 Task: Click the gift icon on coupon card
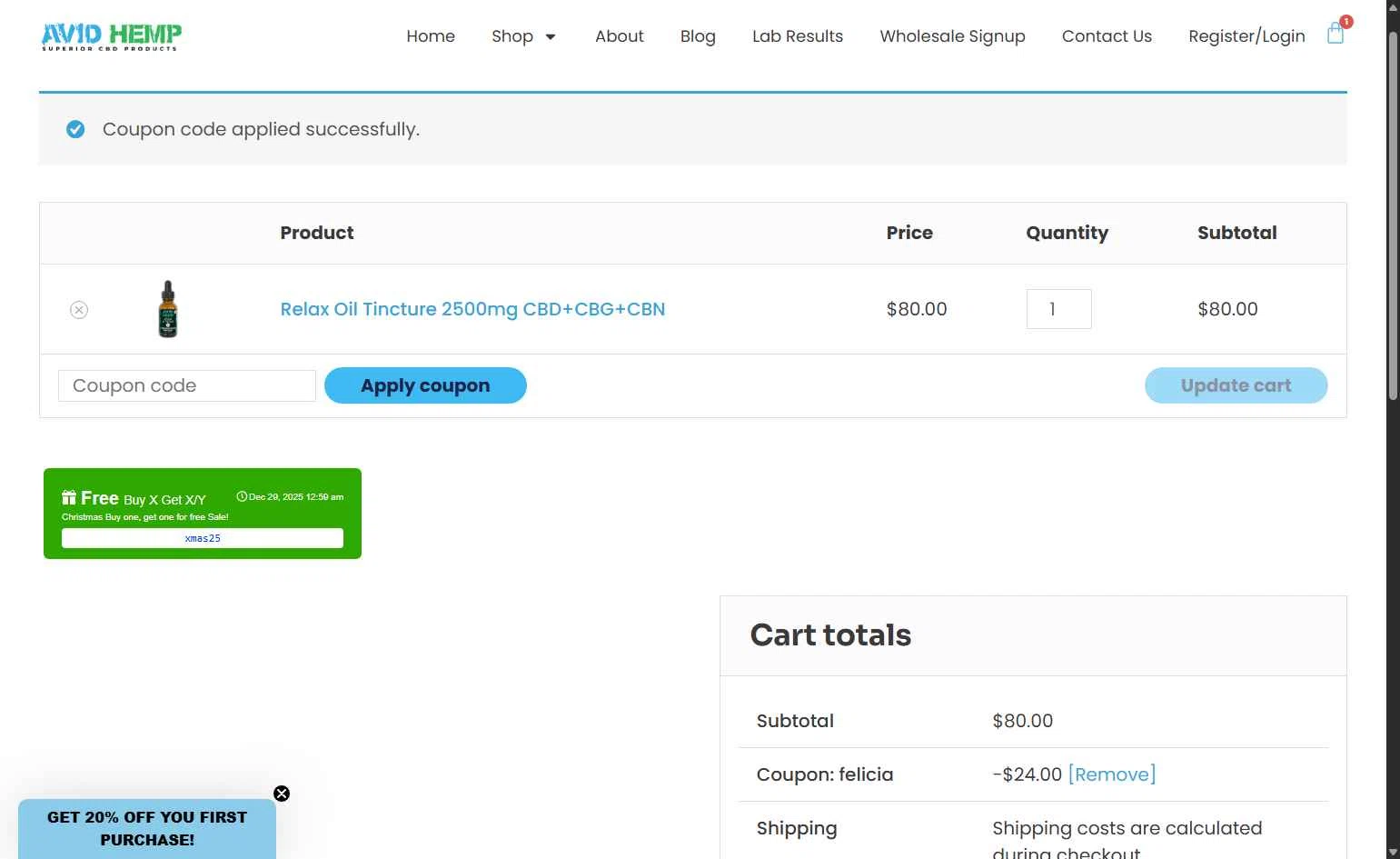click(69, 497)
